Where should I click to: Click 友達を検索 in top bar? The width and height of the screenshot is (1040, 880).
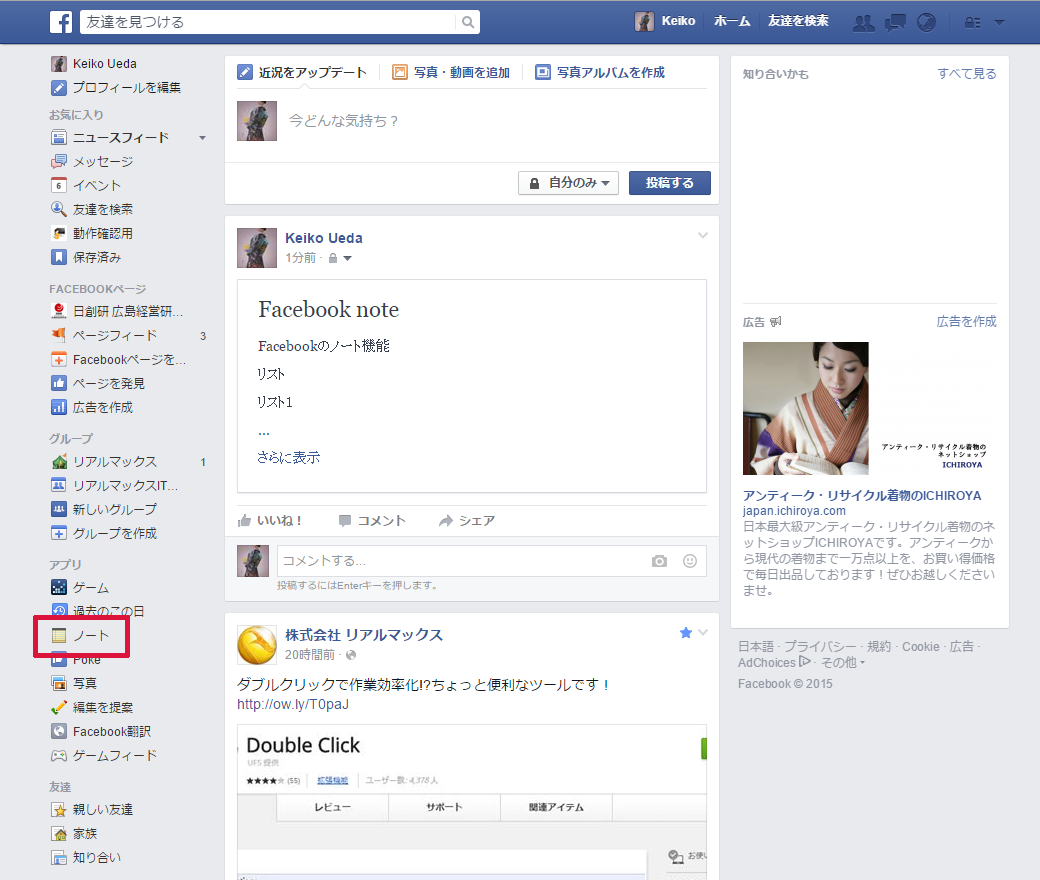pyautogui.click(x=798, y=21)
